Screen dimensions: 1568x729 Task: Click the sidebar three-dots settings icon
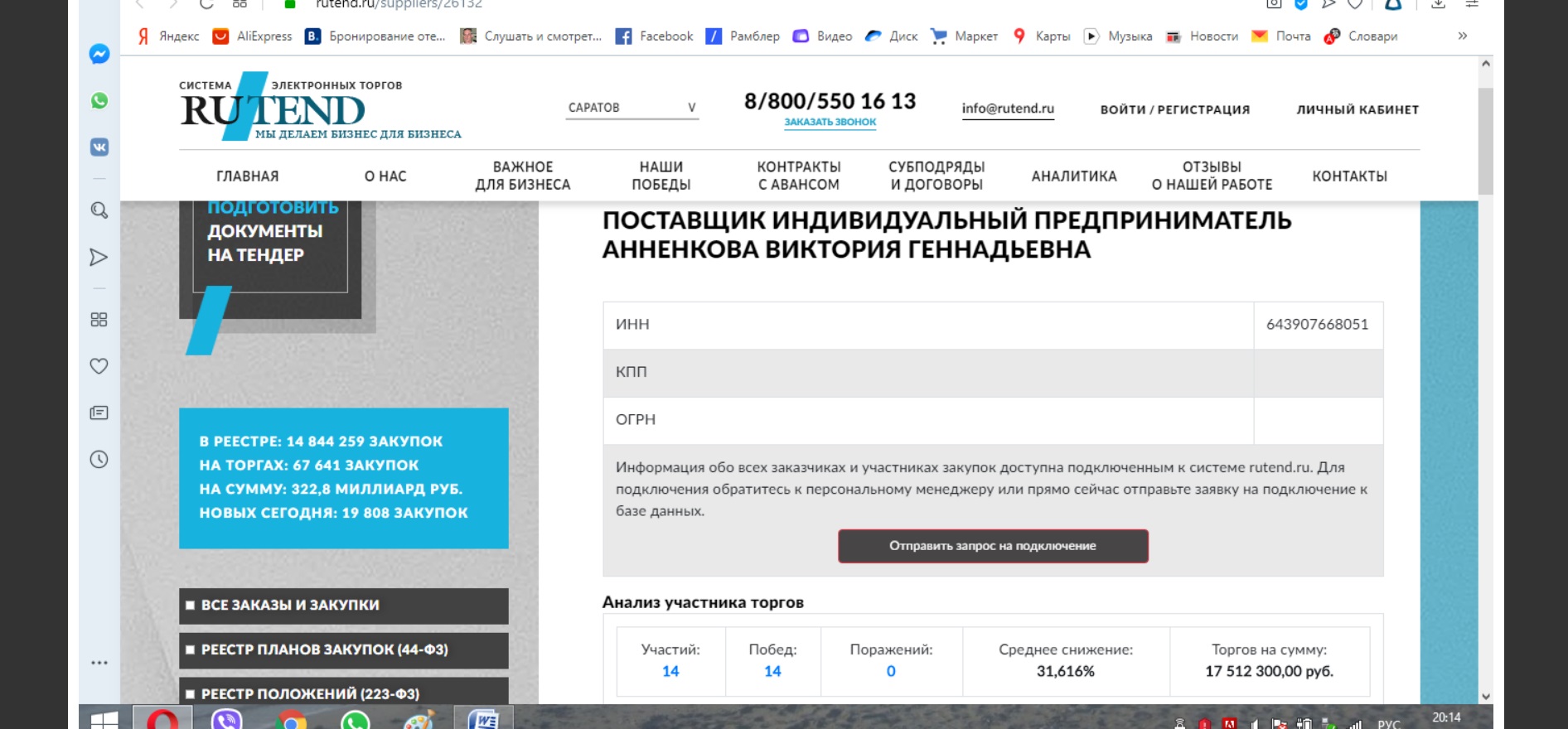coord(99,663)
